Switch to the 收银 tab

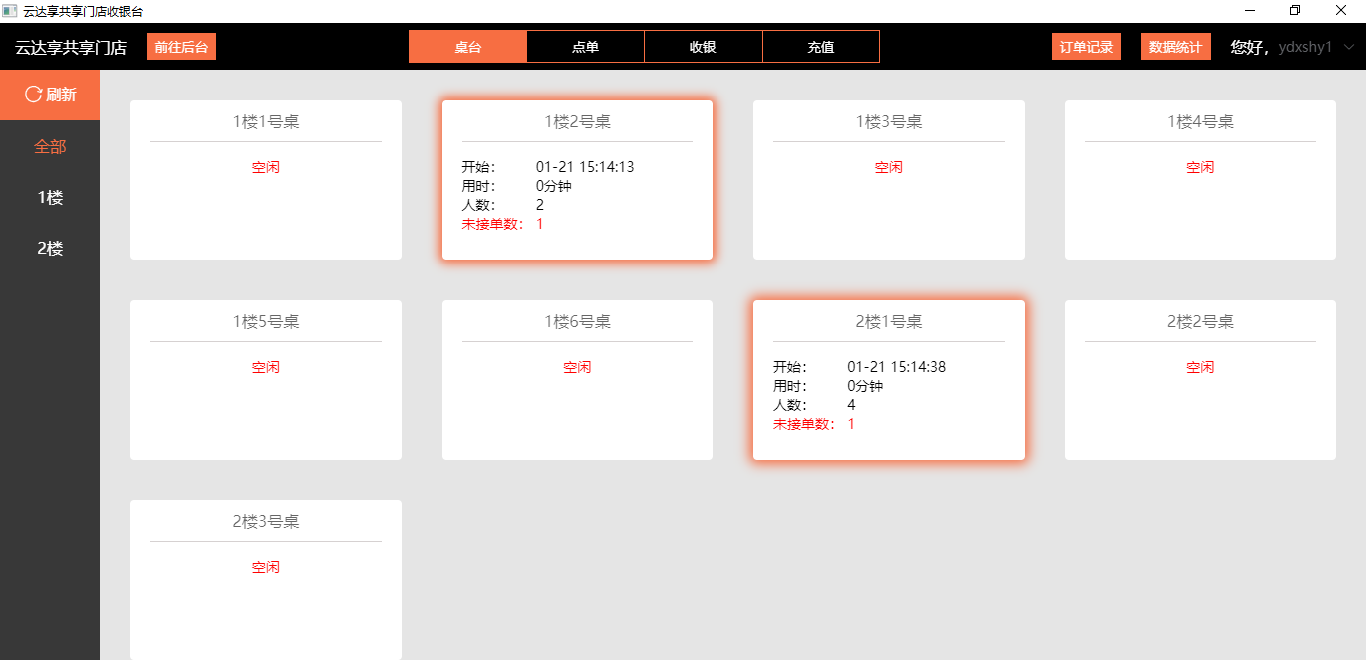click(x=704, y=47)
